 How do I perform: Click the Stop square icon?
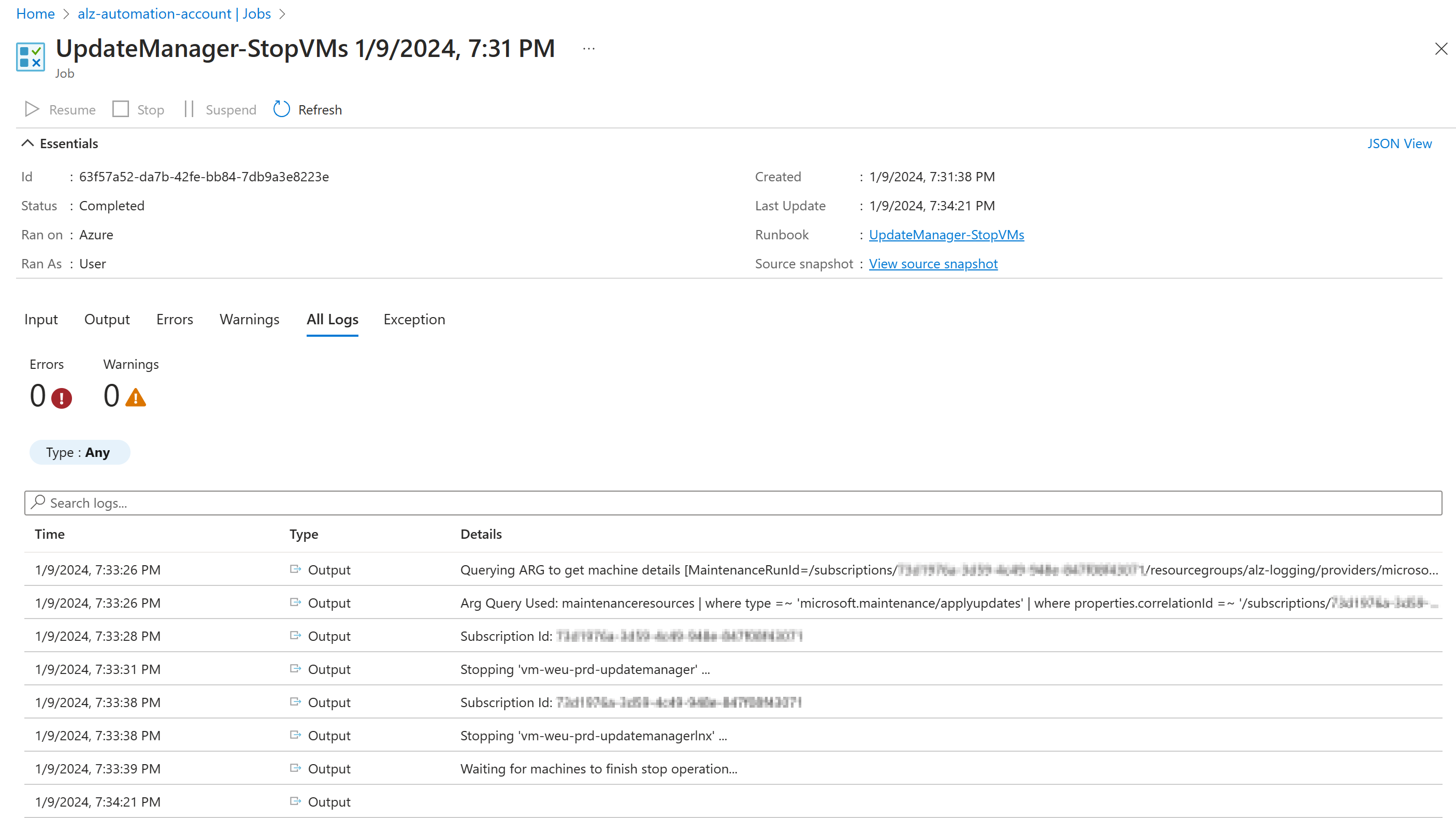click(120, 109)
